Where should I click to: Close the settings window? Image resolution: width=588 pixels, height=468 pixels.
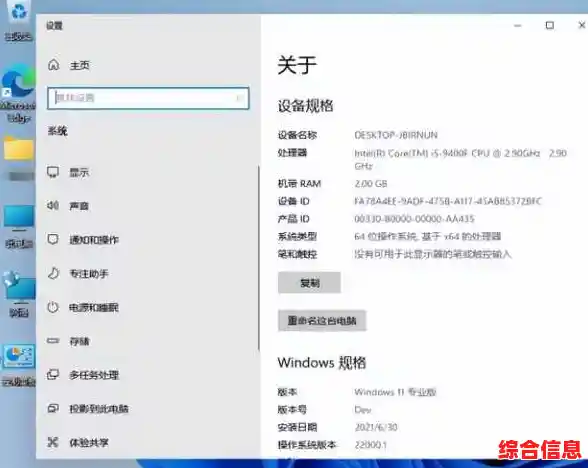click(x=581, y=26)
